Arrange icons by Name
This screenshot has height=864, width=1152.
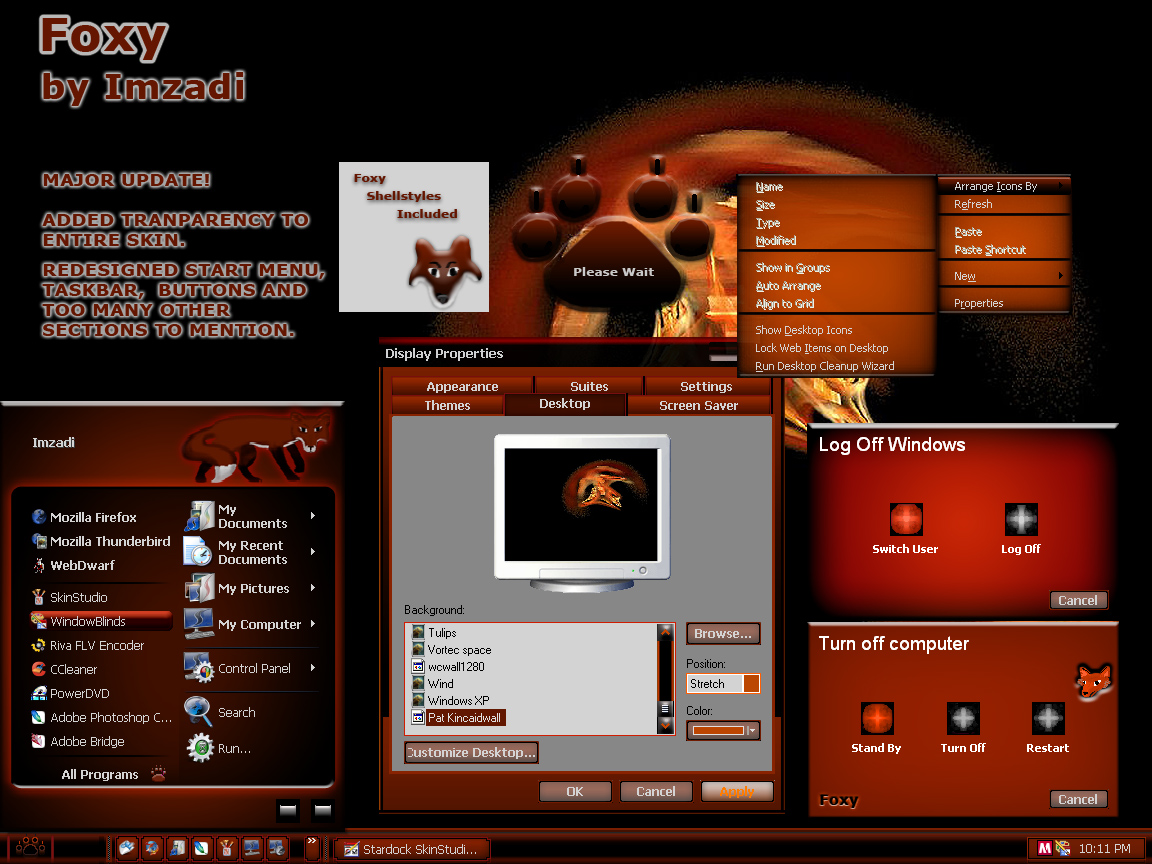769,187
